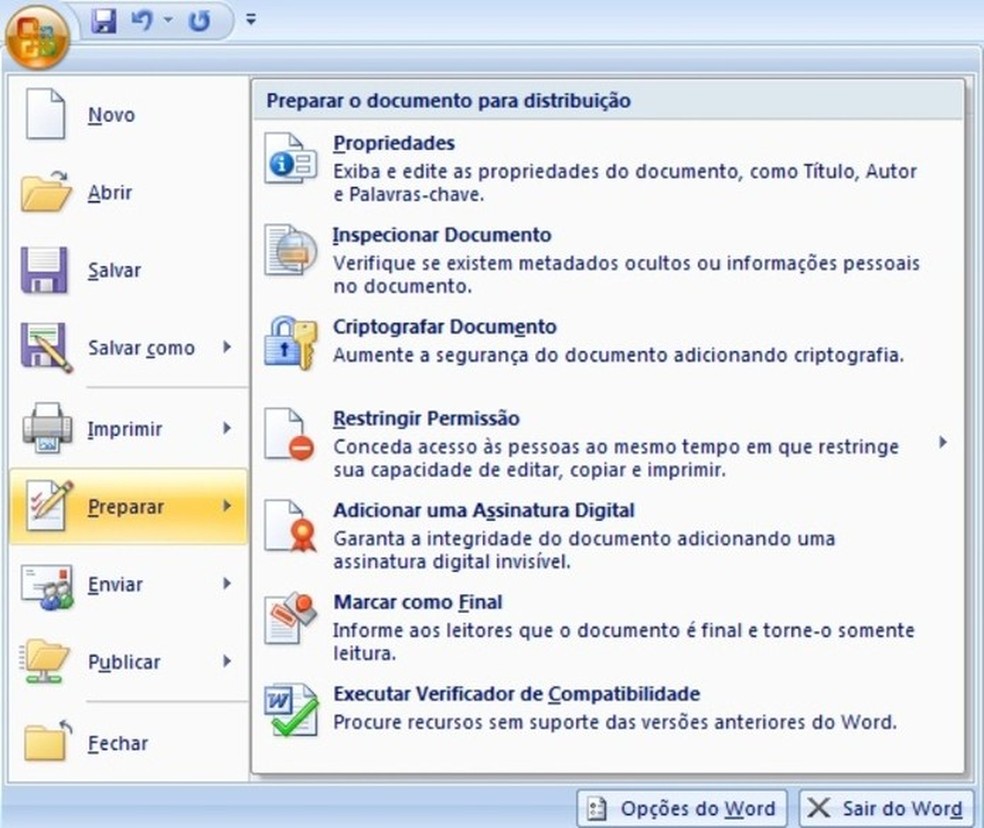Expand the Restringir Permissão options
Screen dimensions: 984x828
click(944, 440)
